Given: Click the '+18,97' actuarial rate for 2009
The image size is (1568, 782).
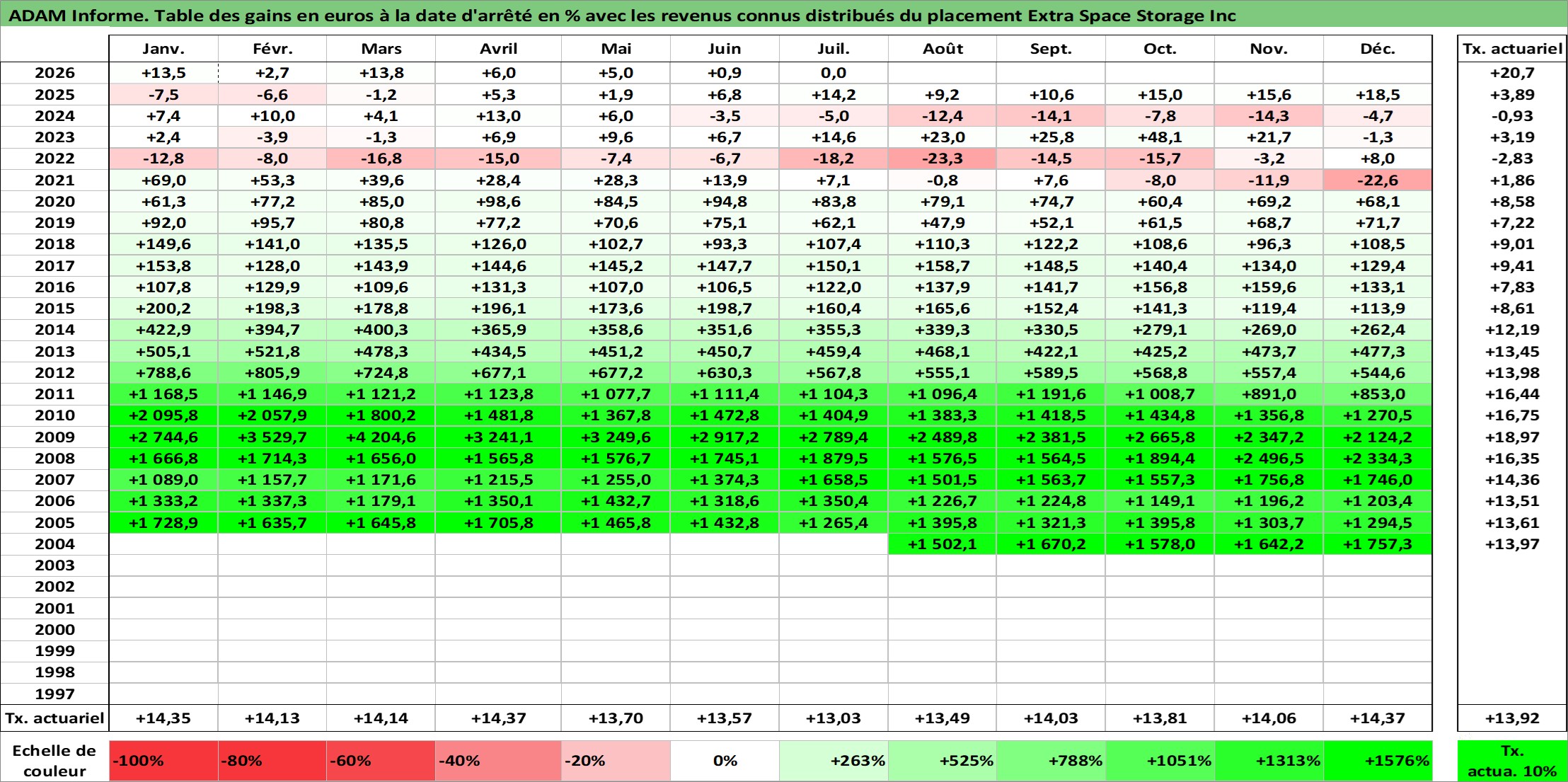Looking at the screenshot, I should (x=1512, y=437).
